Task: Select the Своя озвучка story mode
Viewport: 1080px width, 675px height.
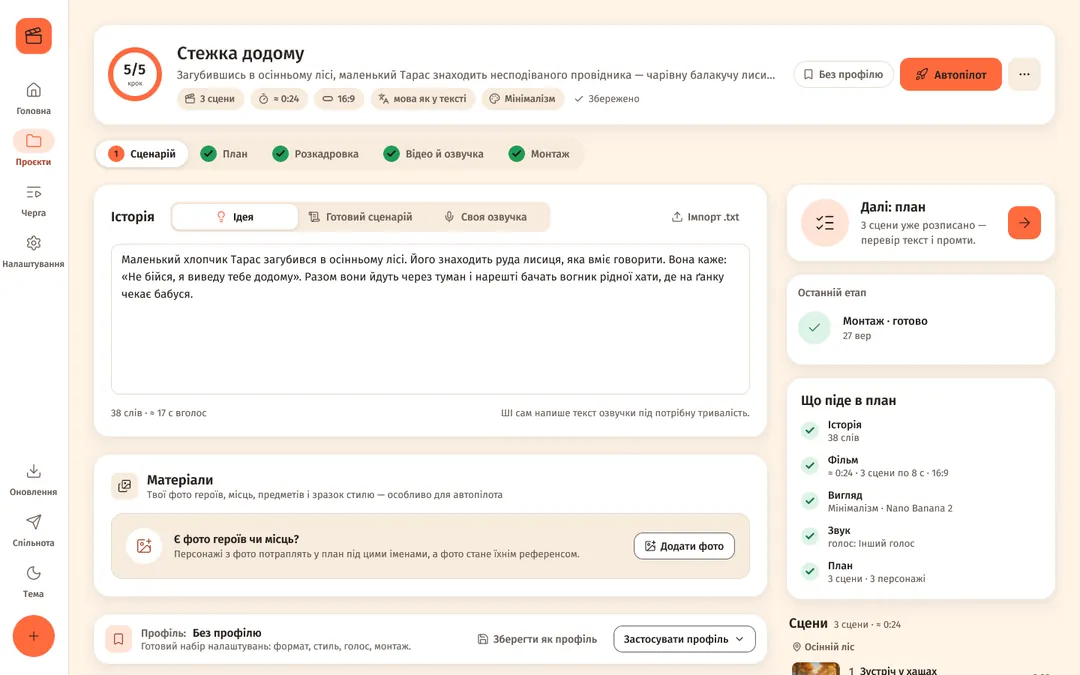Action: click(x=486, y=217)
